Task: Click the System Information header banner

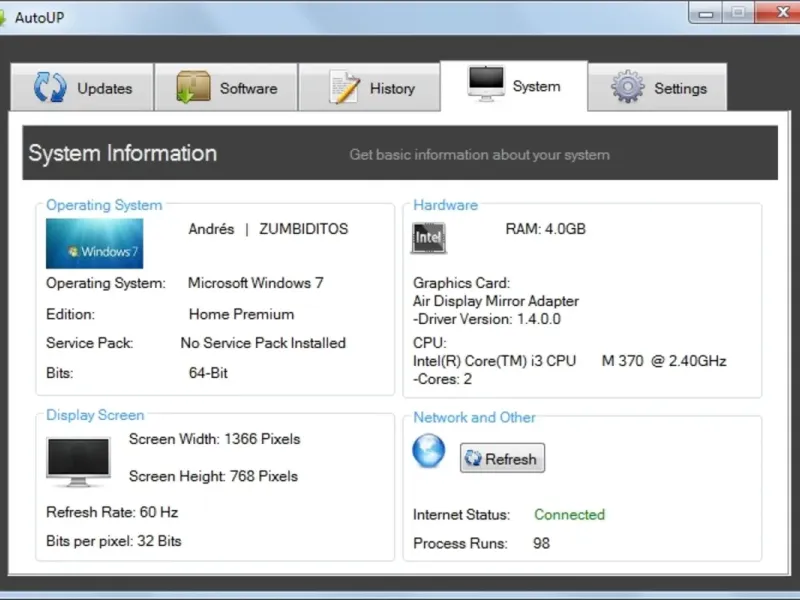Action: coord(400,154)
